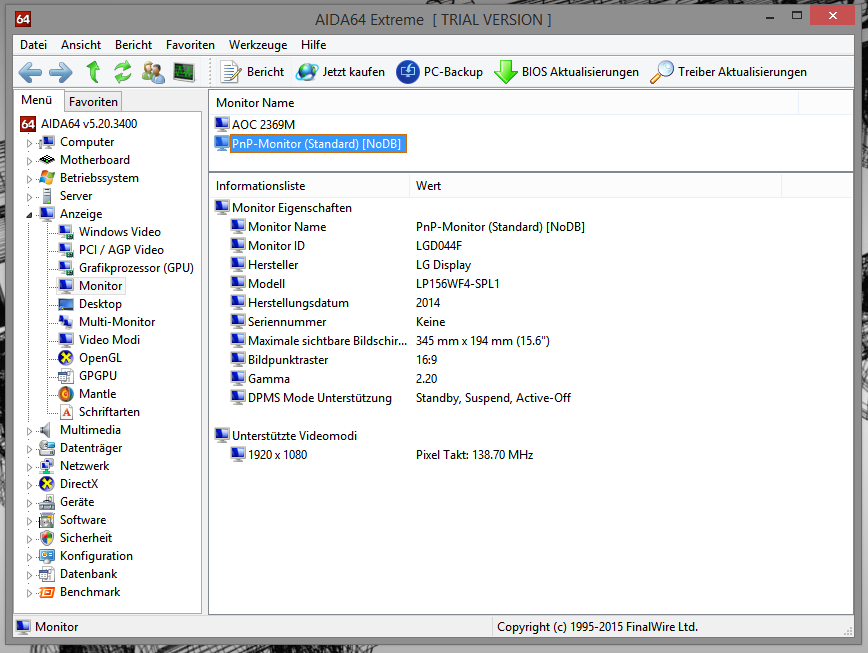
Task: Expand the Geräte tree node
Action: (x=29, y=502)
